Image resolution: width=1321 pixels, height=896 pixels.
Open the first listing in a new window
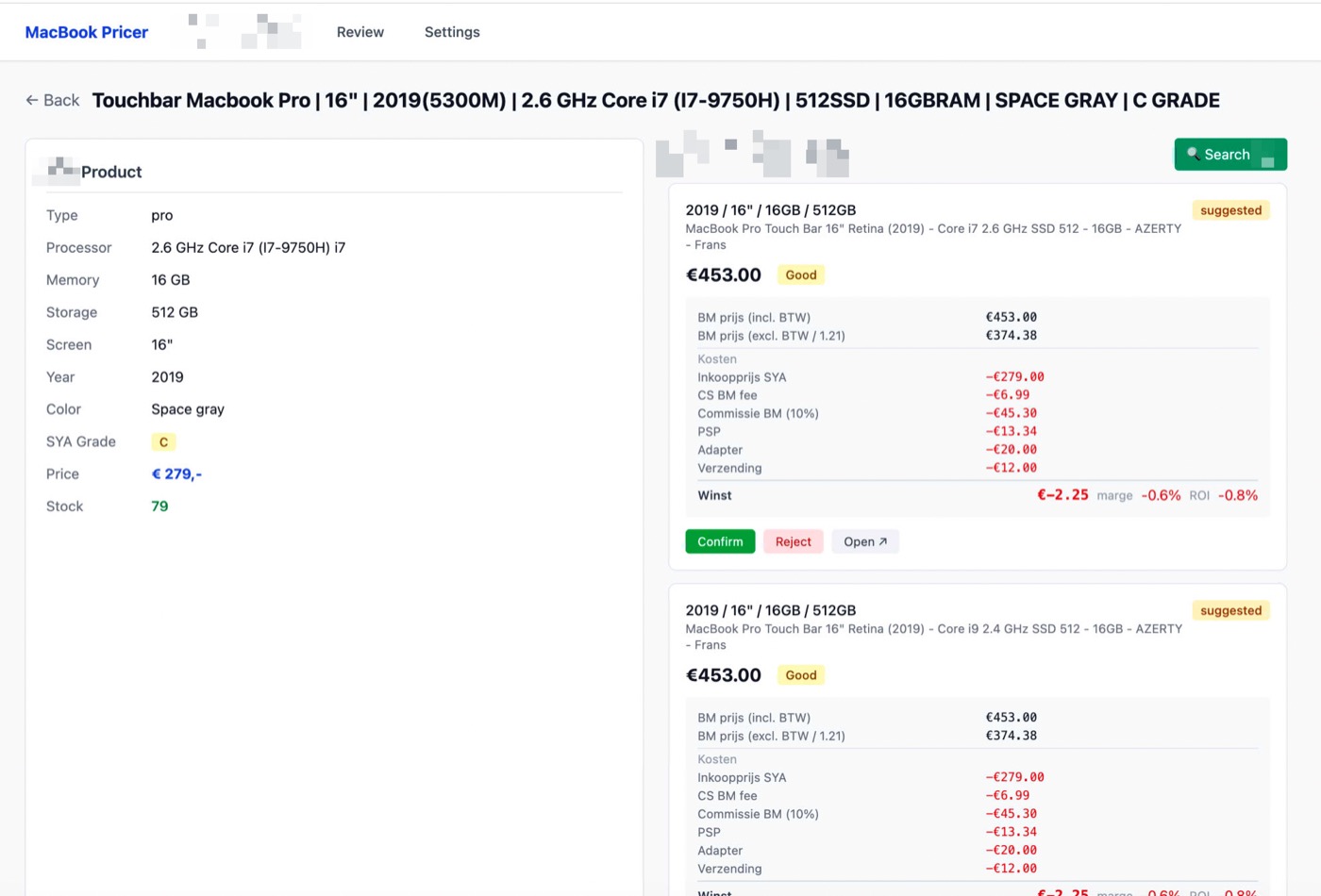click(x=864, y=541)
